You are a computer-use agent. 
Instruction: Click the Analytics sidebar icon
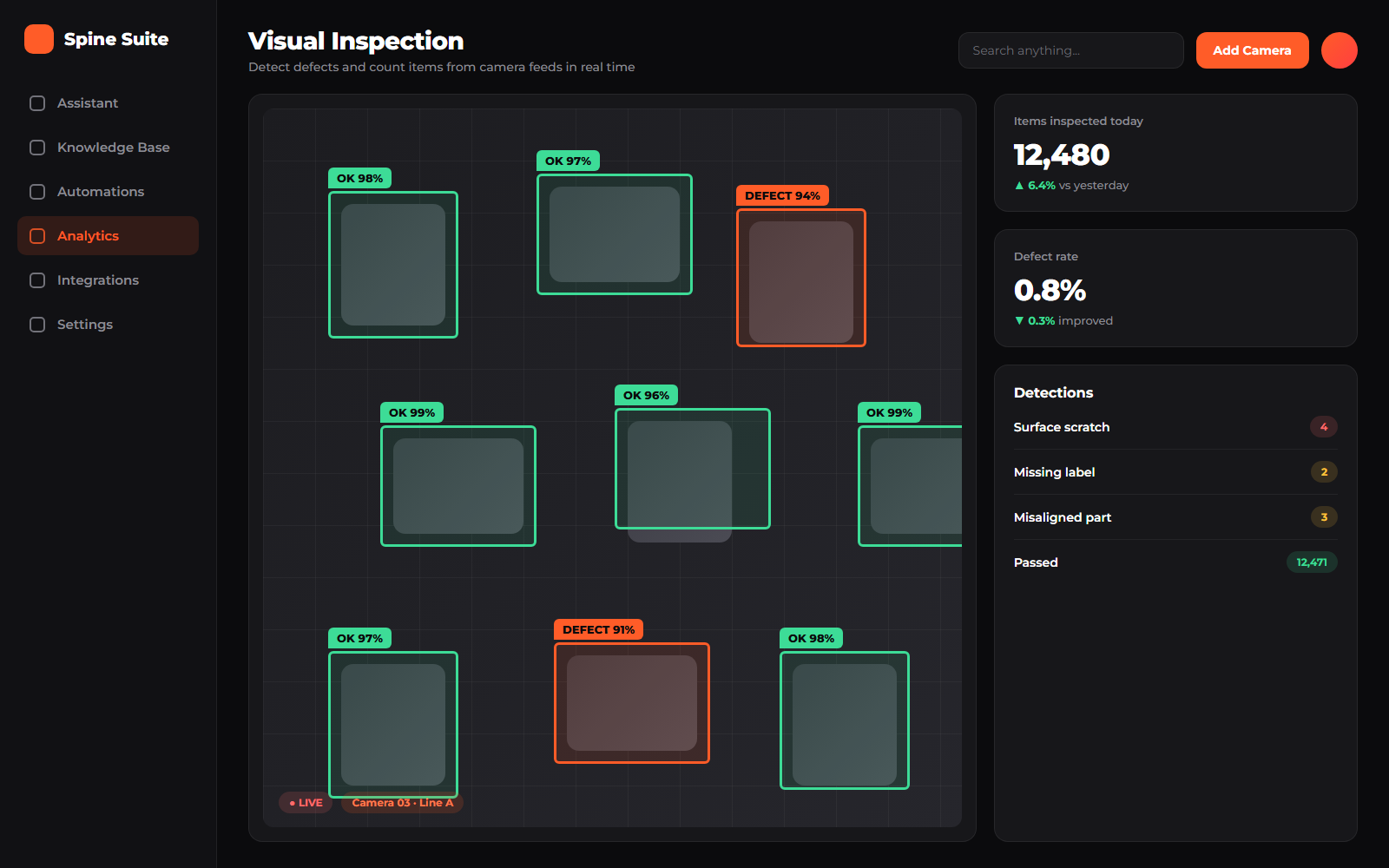[x=37, y=236]
